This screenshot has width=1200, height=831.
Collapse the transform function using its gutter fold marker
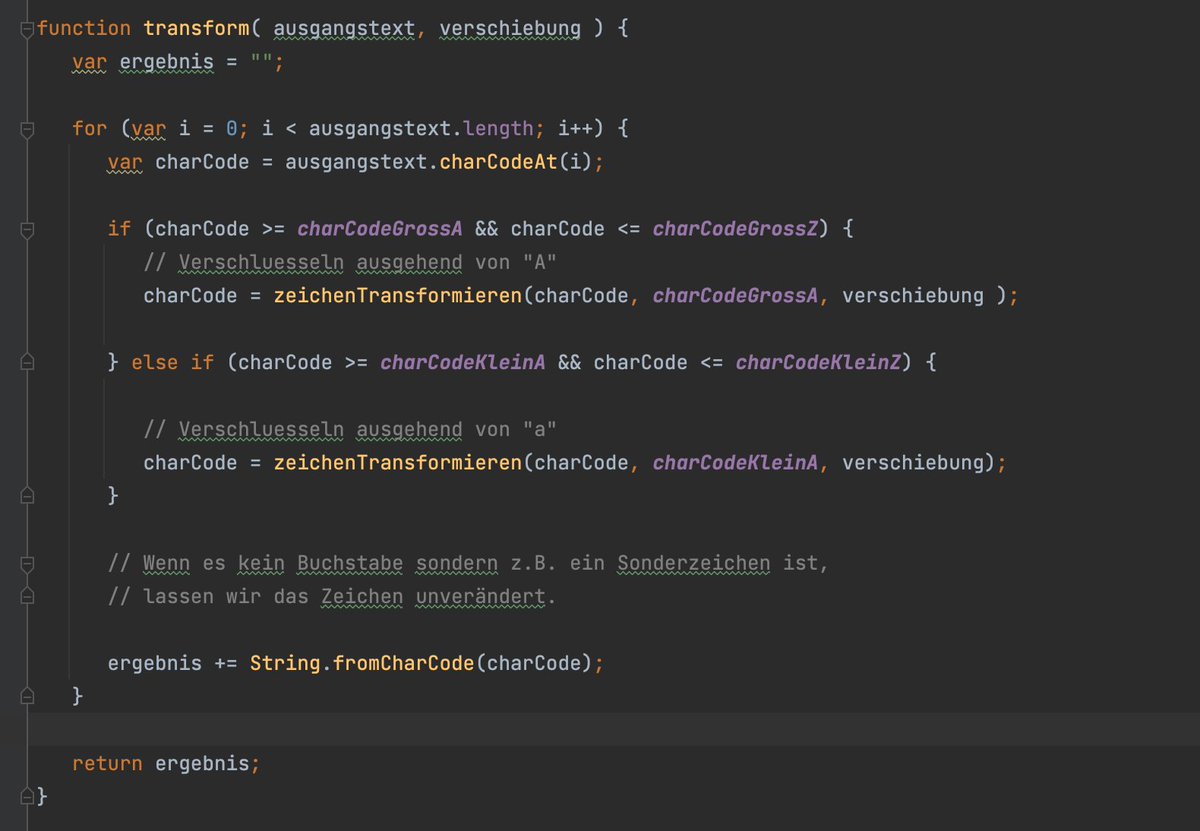tap(28, 29)
